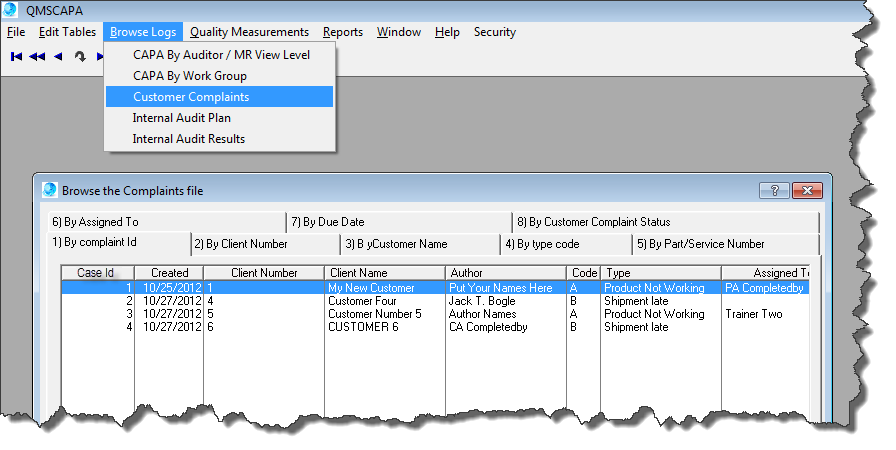The height and width of the screenshot is (450, 896).
Task: Click the QMSCAPA globe application icon
Action: point(11,10)
